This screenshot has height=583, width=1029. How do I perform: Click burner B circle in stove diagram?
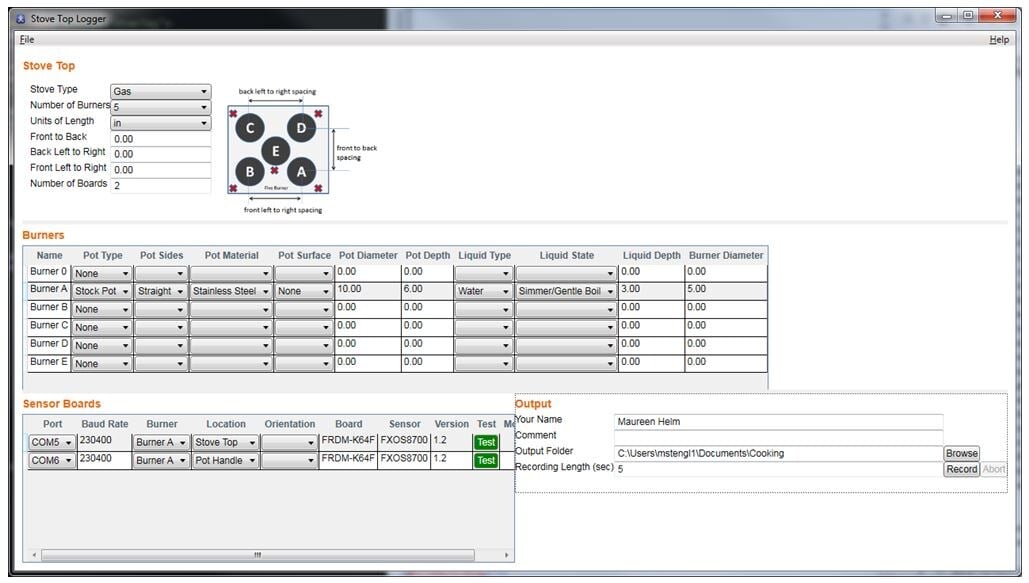coord(249,171)
